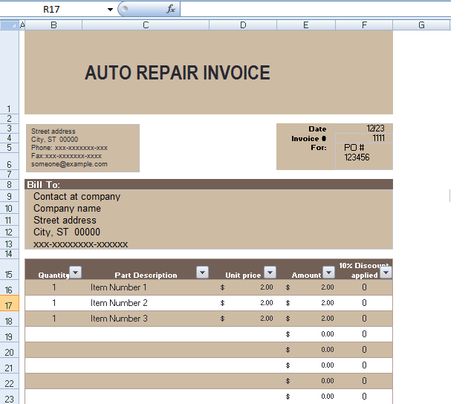Select column E header
Screen dimensions: 474x404
(306, 25)
